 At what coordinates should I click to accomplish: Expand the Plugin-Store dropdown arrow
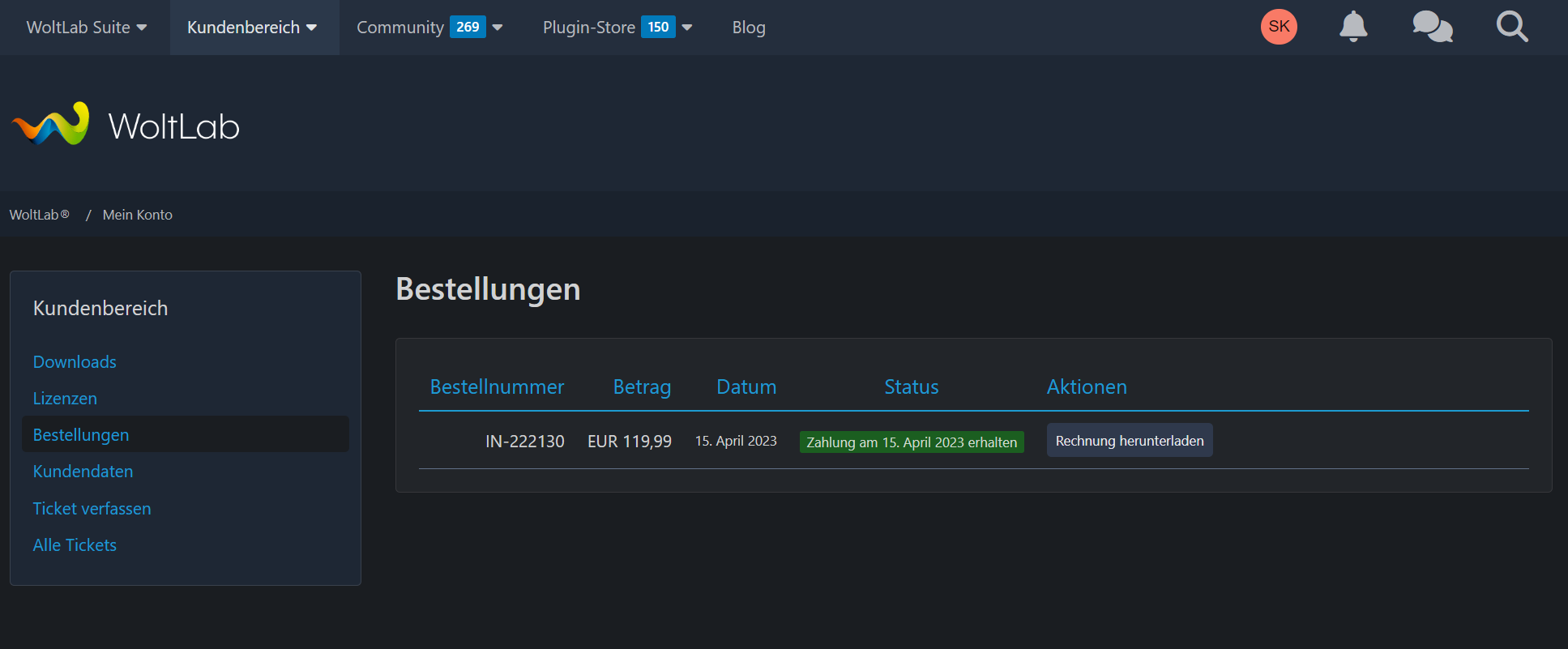click(x=687, y=28)
